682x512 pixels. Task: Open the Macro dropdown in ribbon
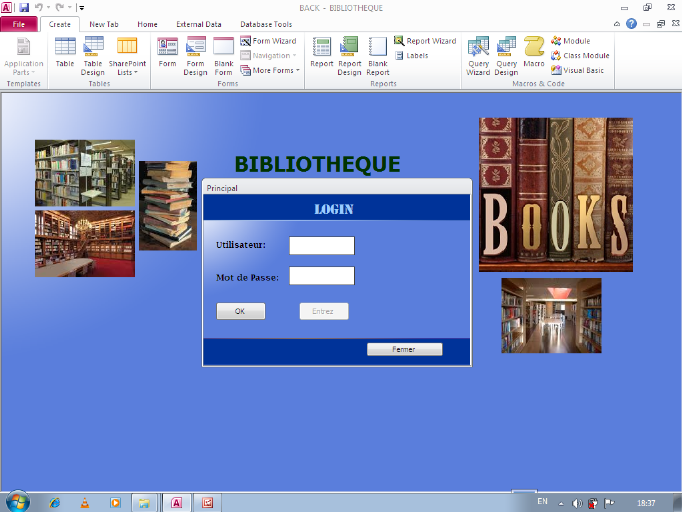coord(534,54)
